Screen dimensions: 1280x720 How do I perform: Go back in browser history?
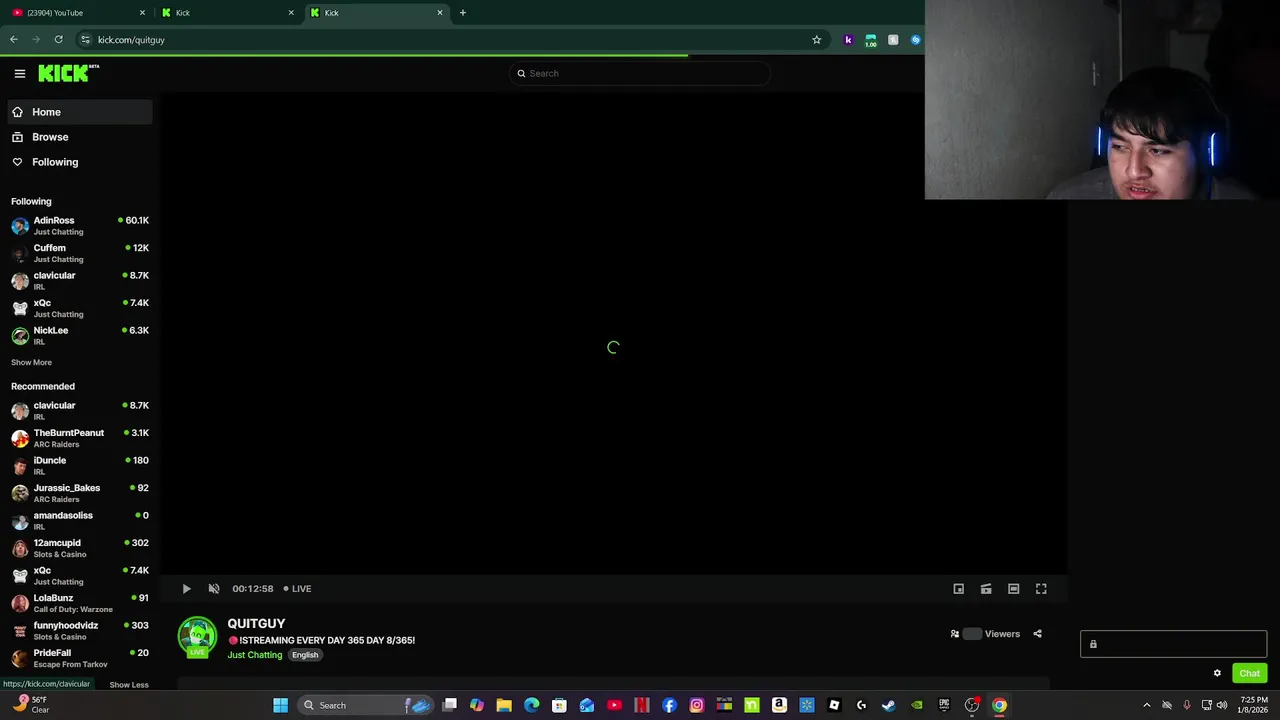pos(14,40)
